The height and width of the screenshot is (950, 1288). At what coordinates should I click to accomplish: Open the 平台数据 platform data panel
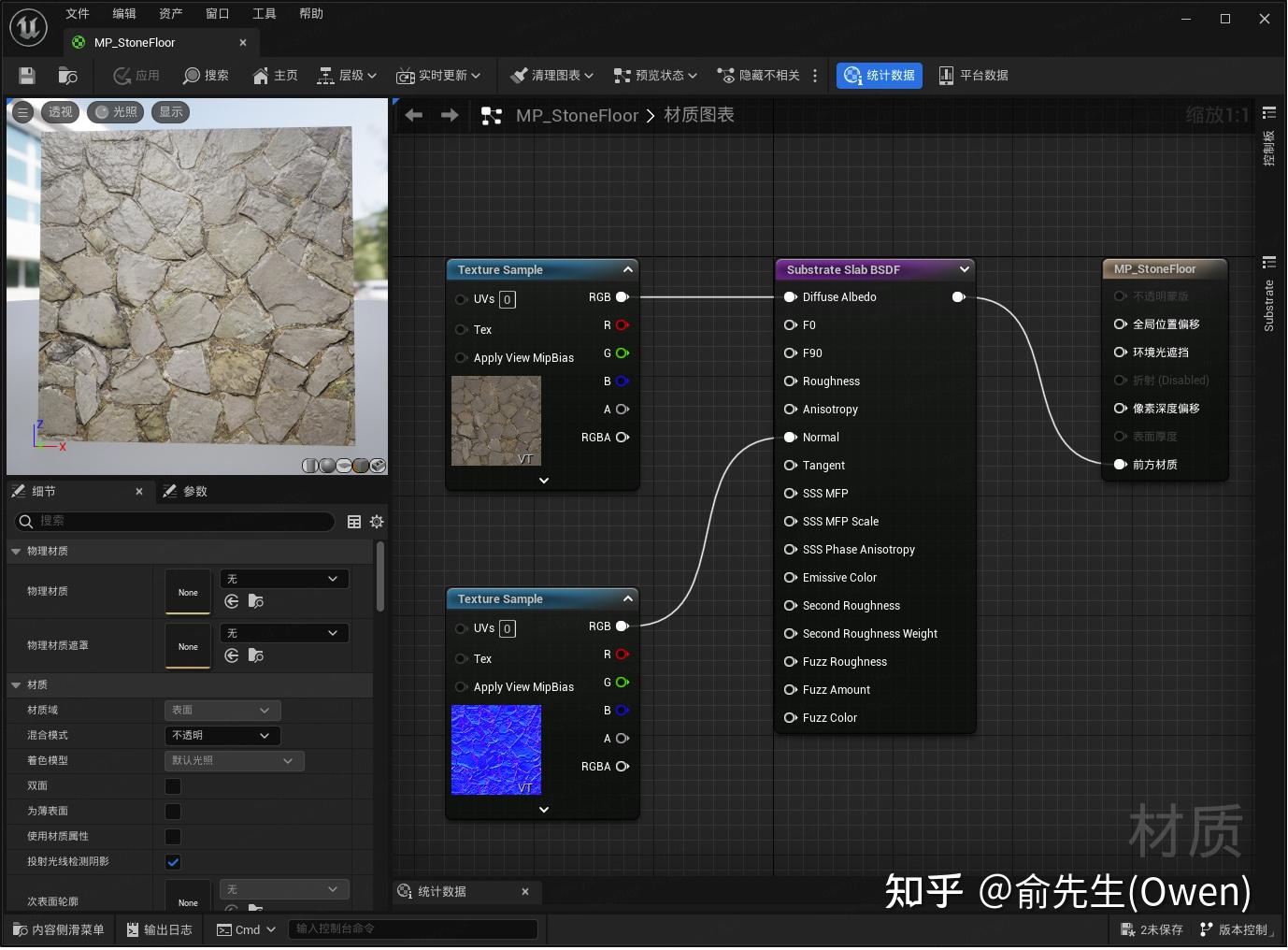(x=974, y=76)
